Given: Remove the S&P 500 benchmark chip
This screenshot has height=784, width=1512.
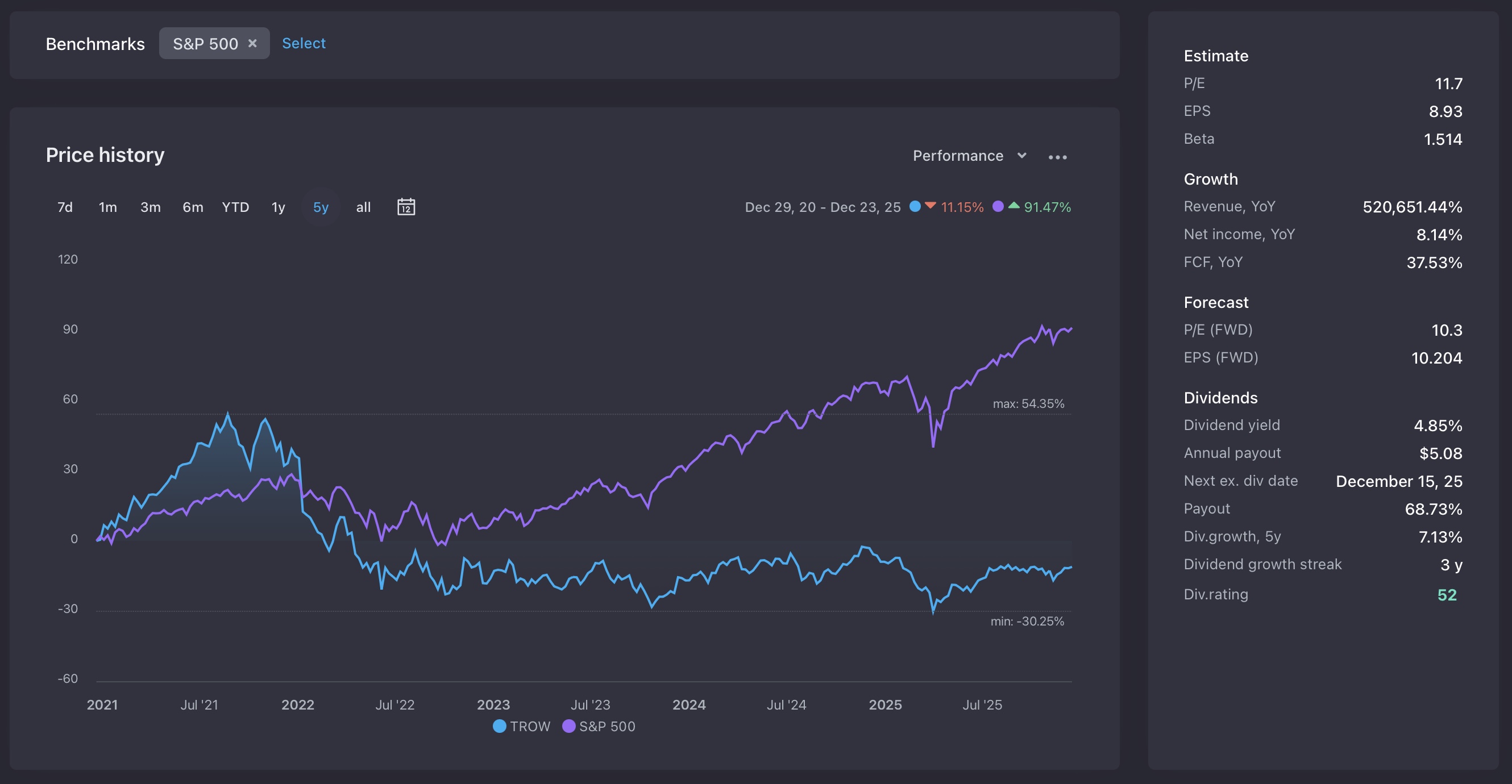Looking at the screenshot, I should click(x=252, y=43).
